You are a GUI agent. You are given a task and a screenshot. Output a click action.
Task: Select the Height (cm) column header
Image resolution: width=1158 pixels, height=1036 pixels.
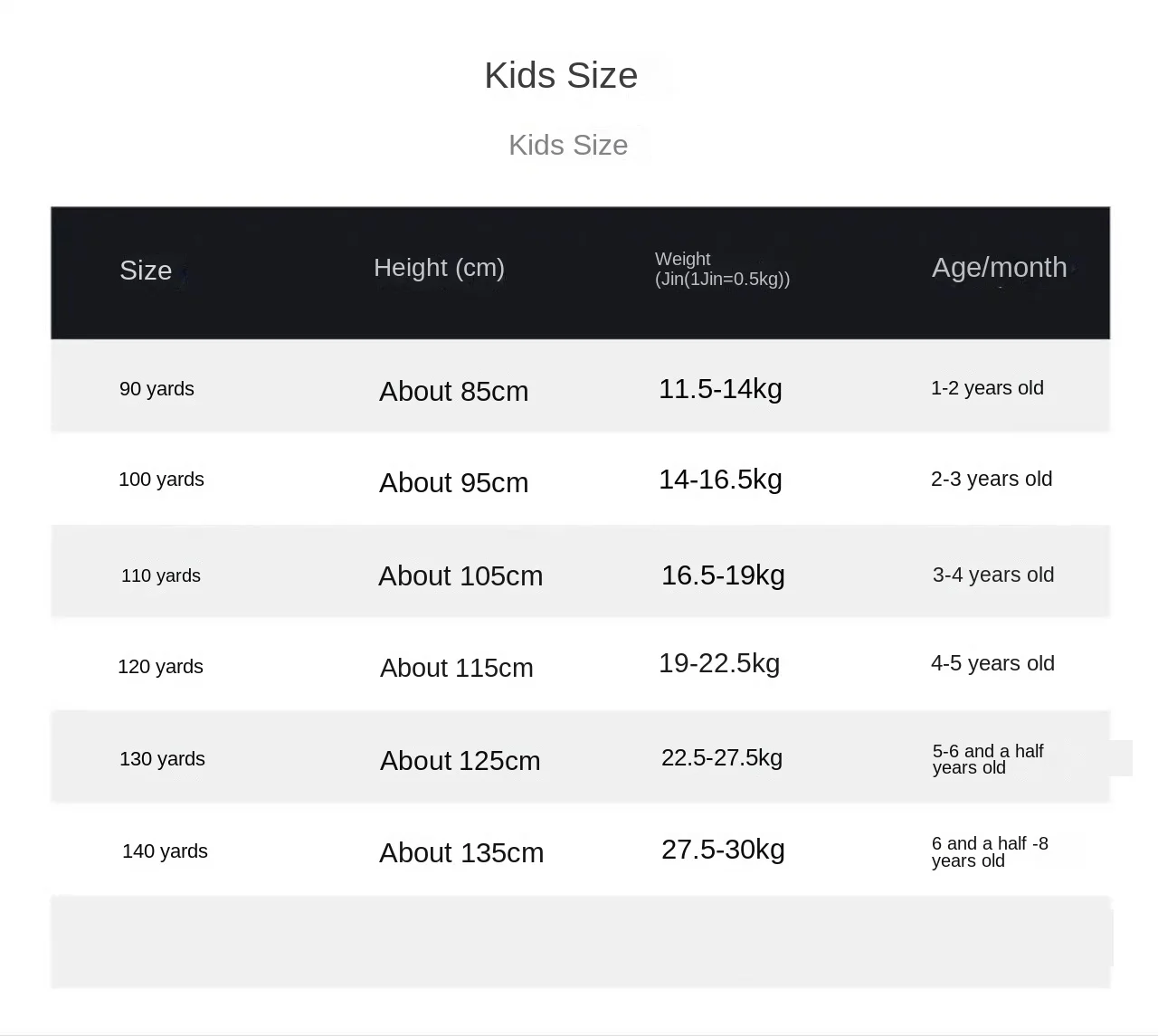click(x=439, y=268)
